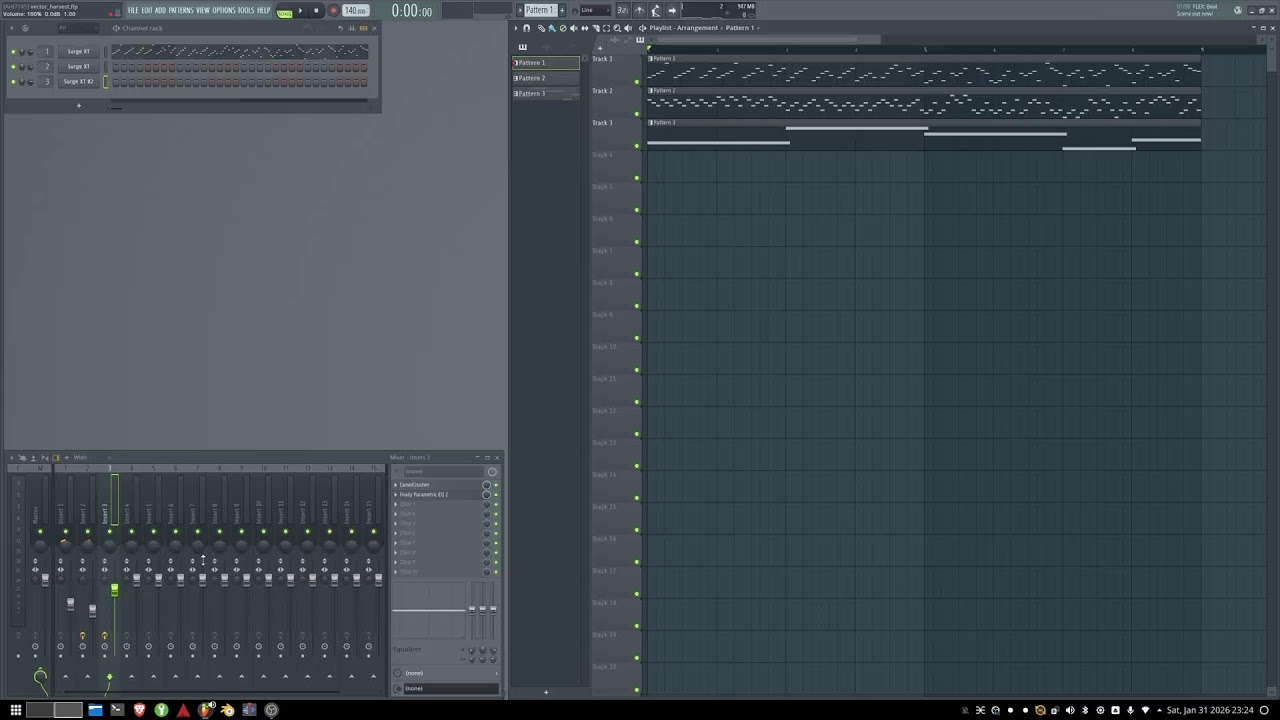The image size is (1280, 720).
Task: Open the channel filter All dropdown
Action: (x=78, y=28)
